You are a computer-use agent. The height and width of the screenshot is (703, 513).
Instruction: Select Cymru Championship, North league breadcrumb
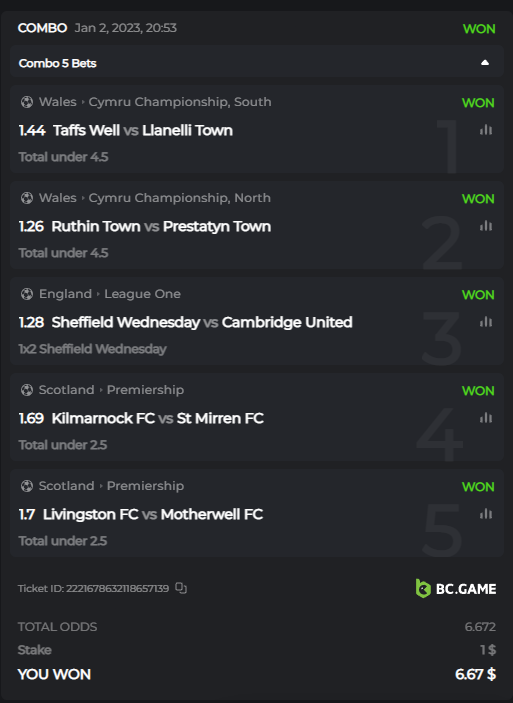click(179, 198)
